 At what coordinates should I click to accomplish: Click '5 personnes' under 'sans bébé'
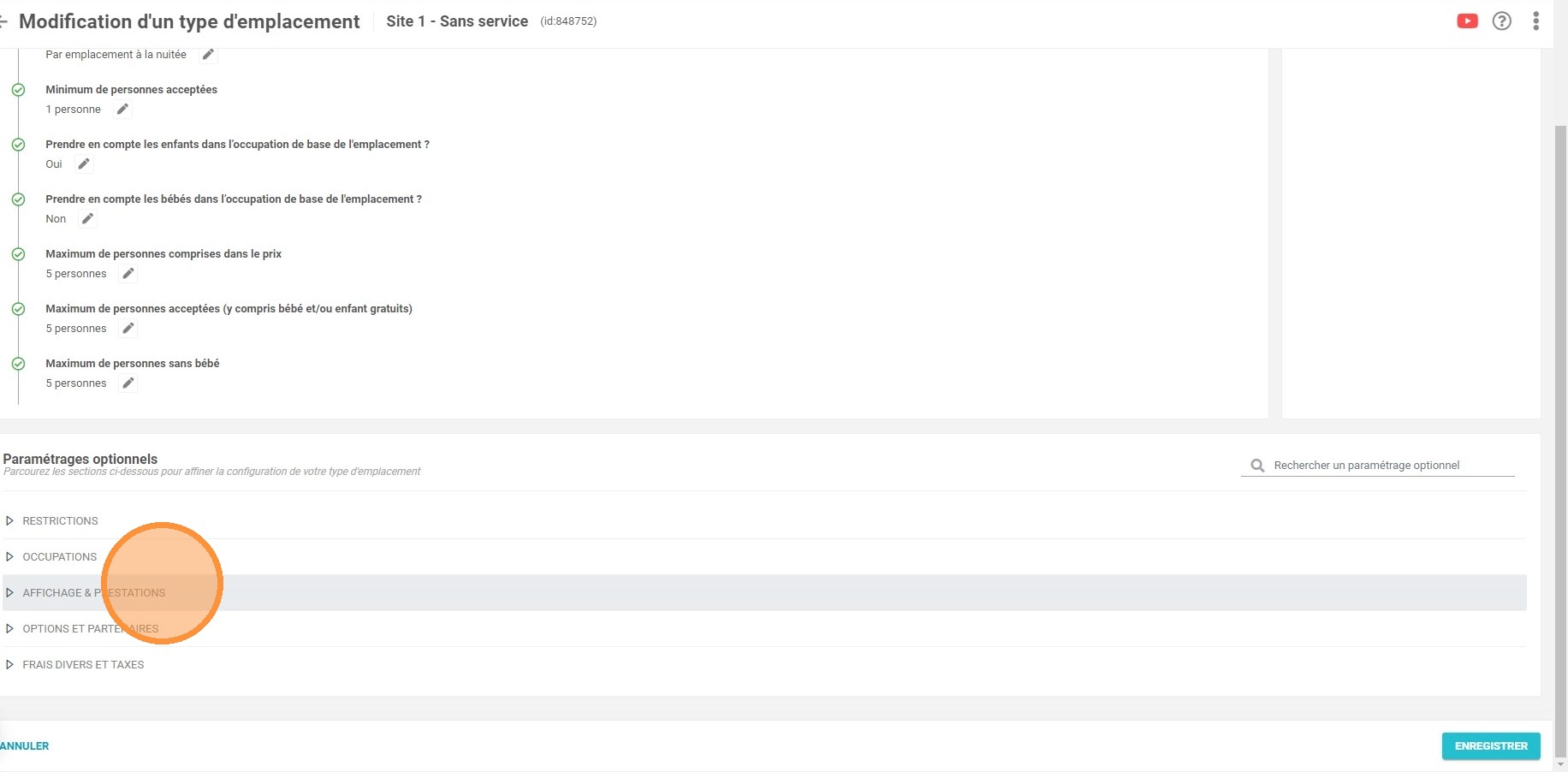click(76, 383)
